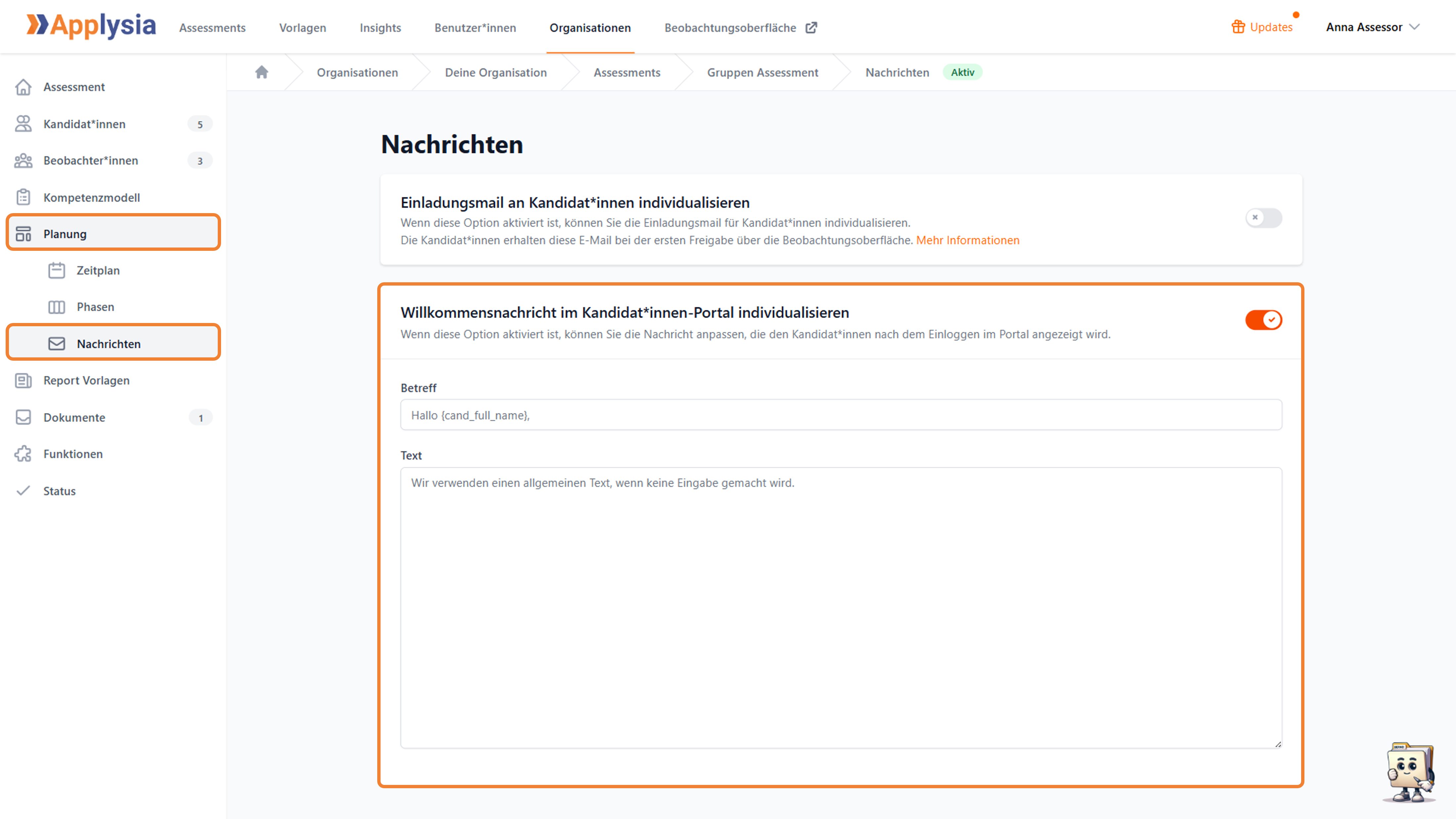
Task: Open Benutzer*innen in the top navigation
Action: (475, 28)
